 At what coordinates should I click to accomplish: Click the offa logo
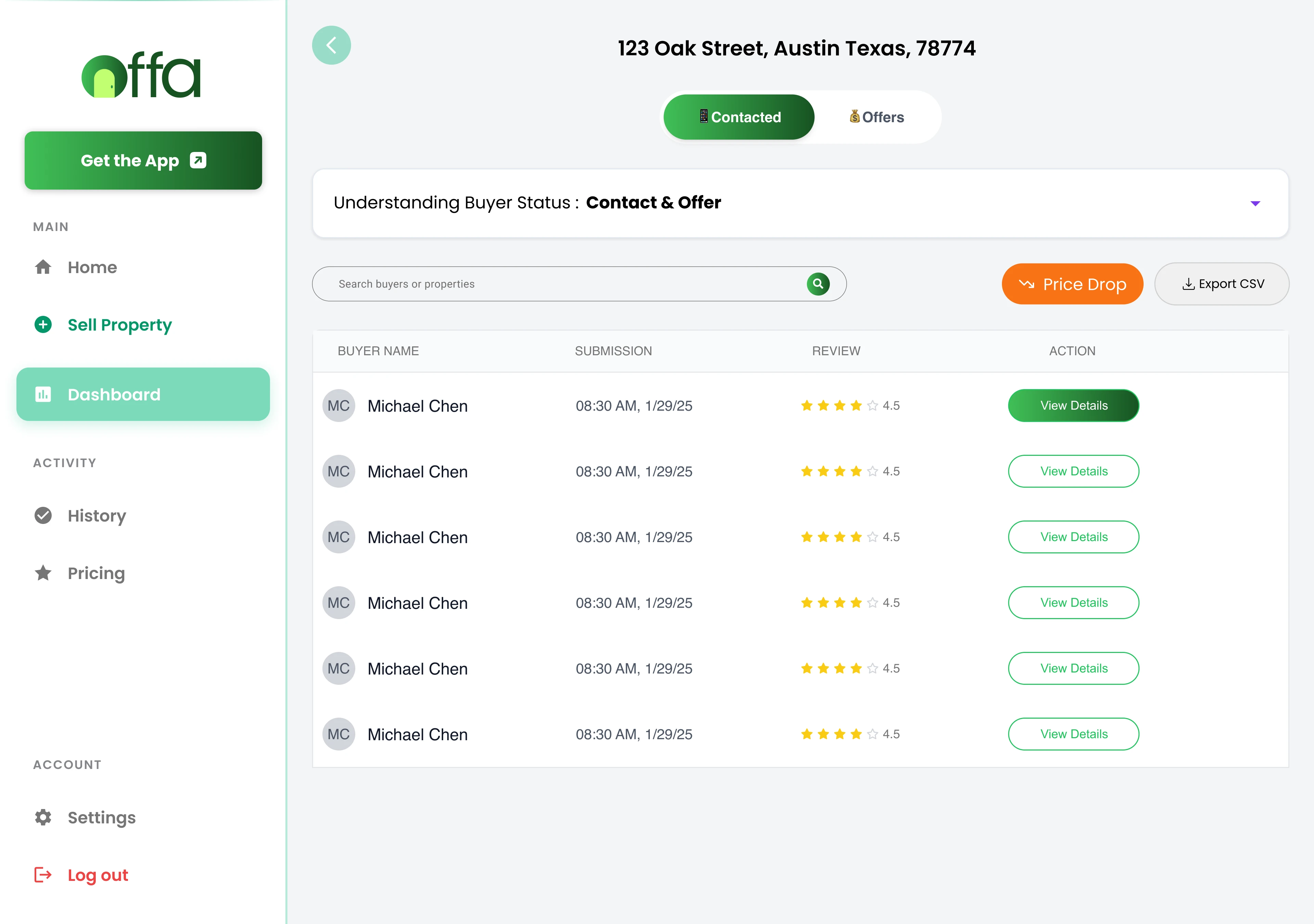point(141,76)
